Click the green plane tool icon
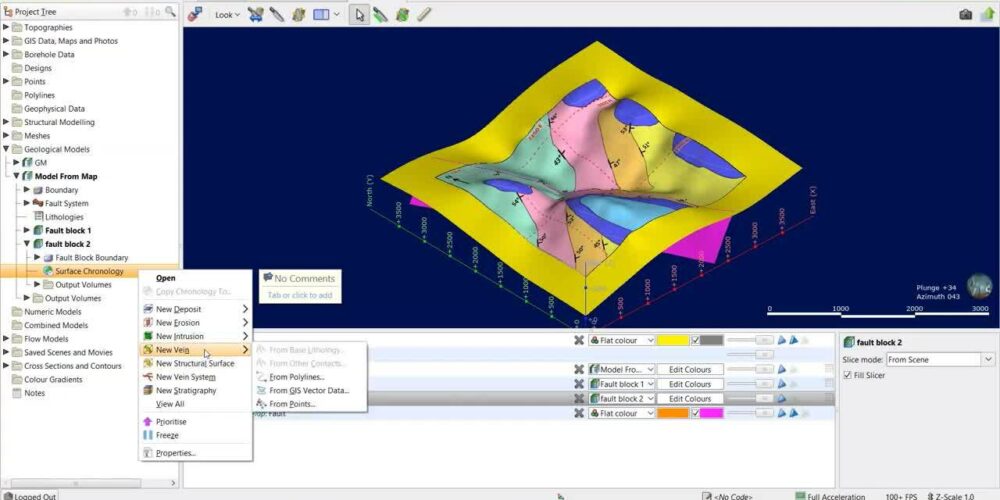The height and width of the screenshot is (500, 1000). pos(402,14)
